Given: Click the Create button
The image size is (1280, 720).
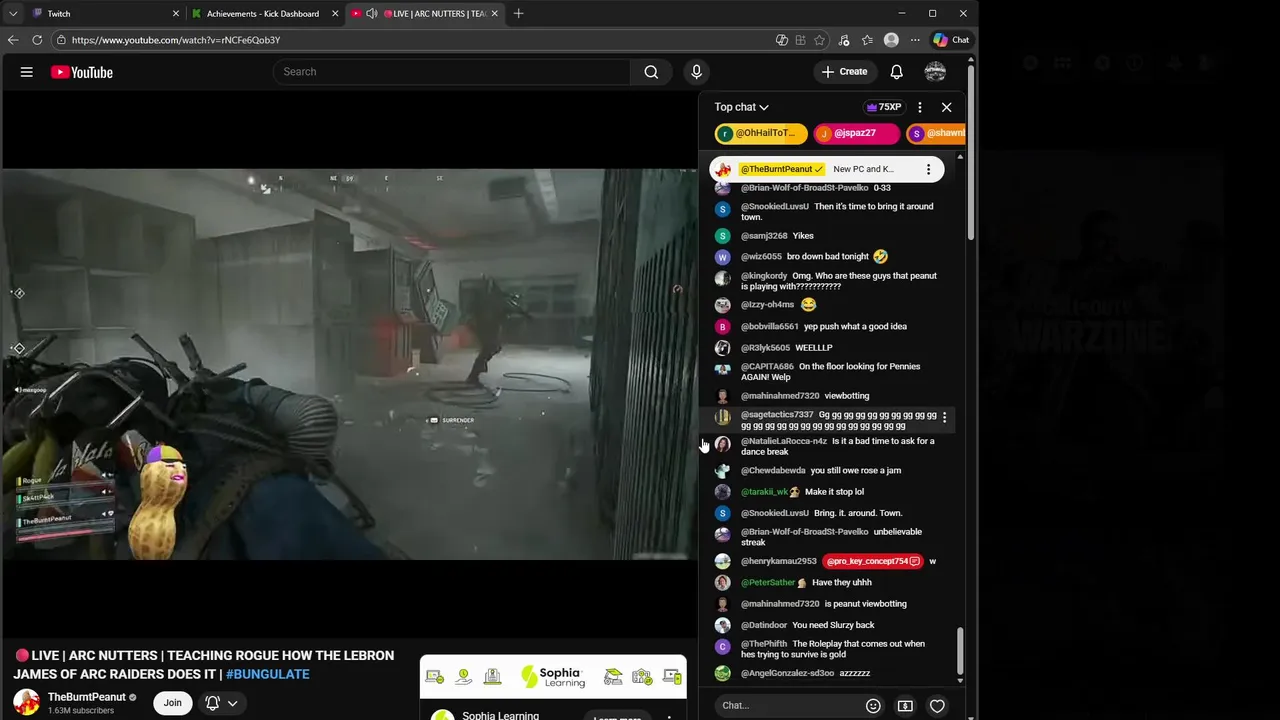Looking at the screenshot, I should 845,72.
